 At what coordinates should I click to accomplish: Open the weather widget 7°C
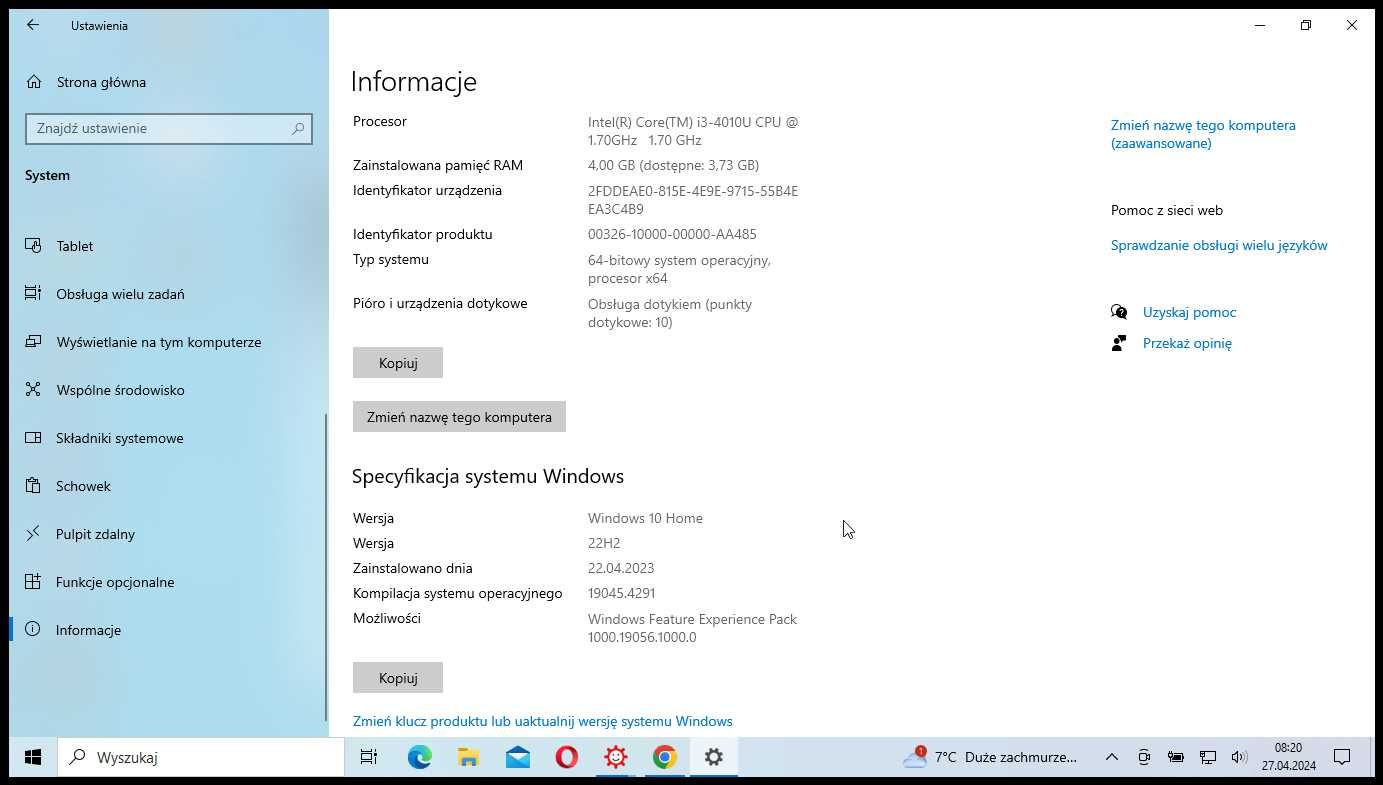tap(990, 757)
